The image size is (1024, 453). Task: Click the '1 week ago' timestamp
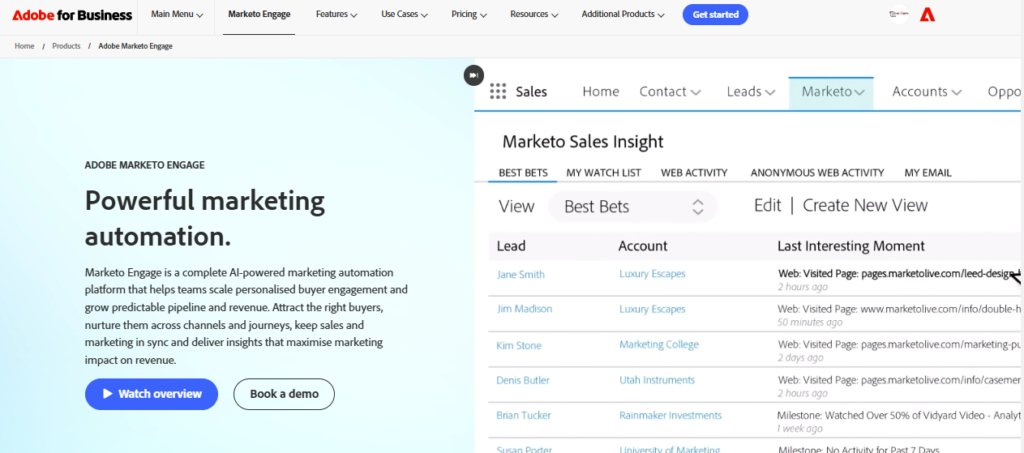pyautogui.click(x=799, y=428)
